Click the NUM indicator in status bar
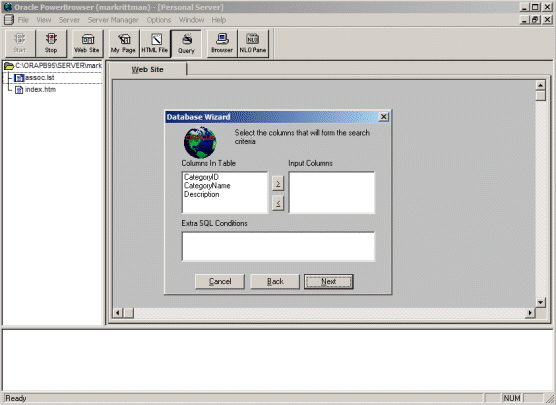 pyautogui.click(x=512, y=398)
